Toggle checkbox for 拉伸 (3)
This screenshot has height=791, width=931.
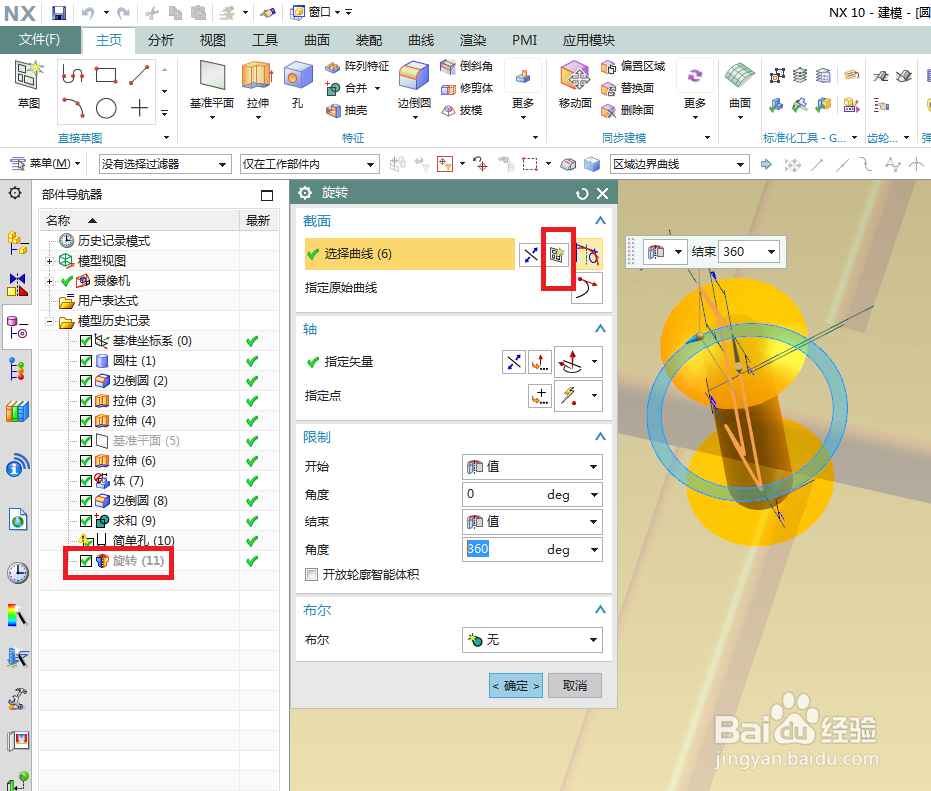coord(86,401)
